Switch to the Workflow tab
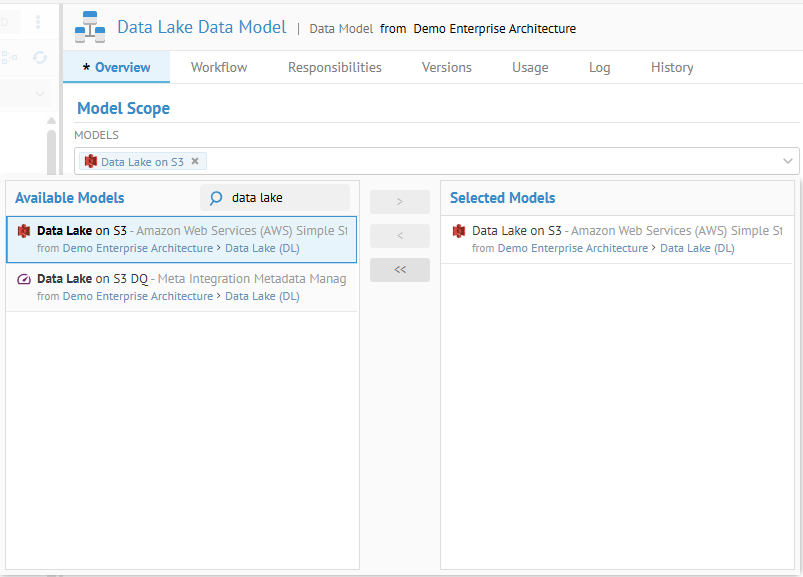 click(219, 67)
